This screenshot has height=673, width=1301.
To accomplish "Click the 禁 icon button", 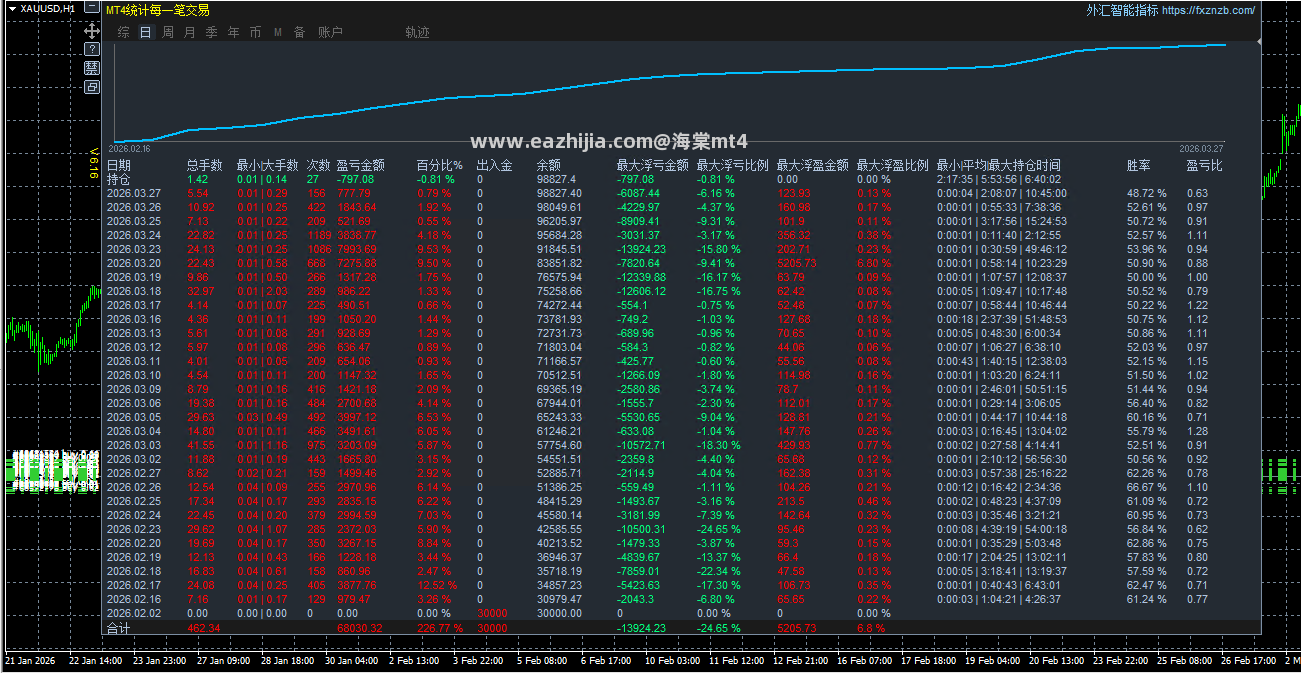I will tap(91, 68).
